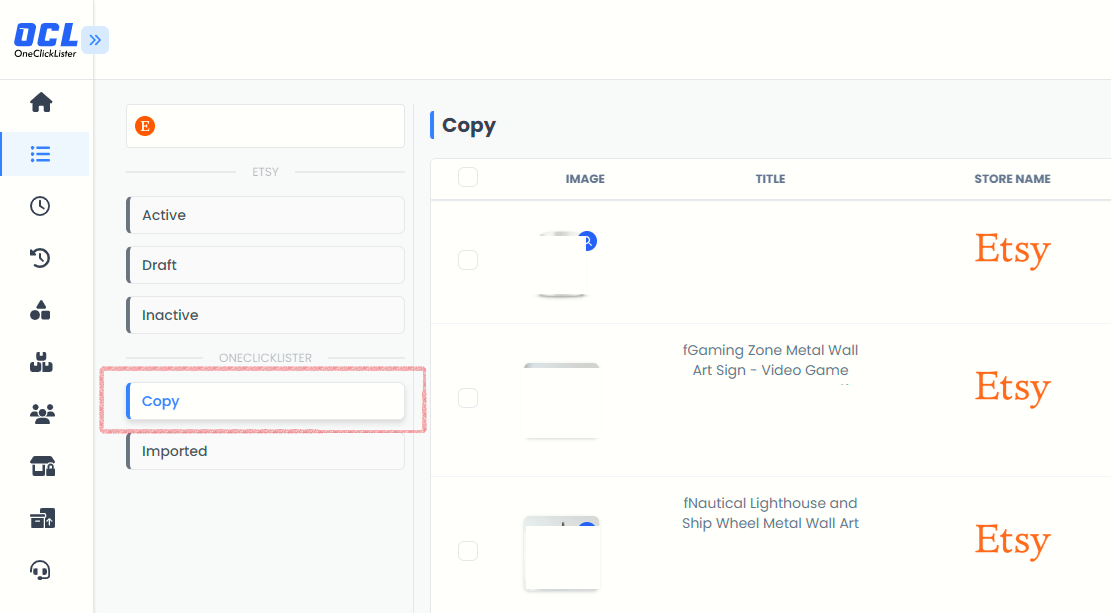
Task: Open the users group icon in the sidebar
Action: tap(42, 414)
